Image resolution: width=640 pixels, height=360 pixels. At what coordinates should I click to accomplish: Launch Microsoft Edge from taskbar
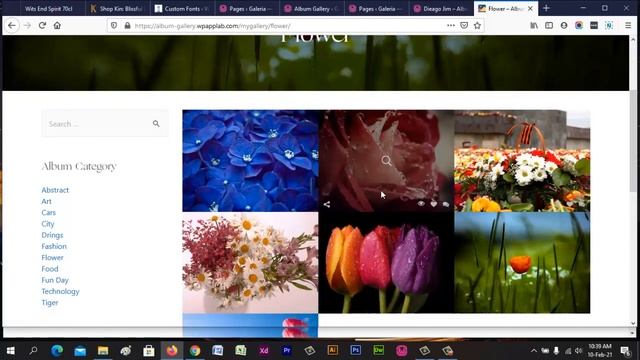(x=57, y=350)
